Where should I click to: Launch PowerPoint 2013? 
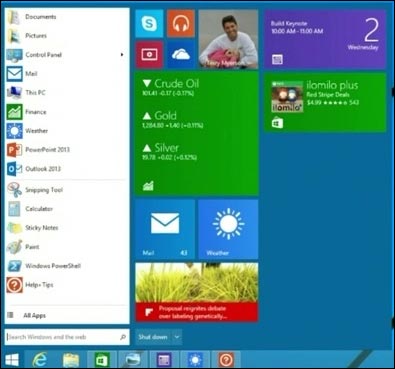[x=66, y=150]
